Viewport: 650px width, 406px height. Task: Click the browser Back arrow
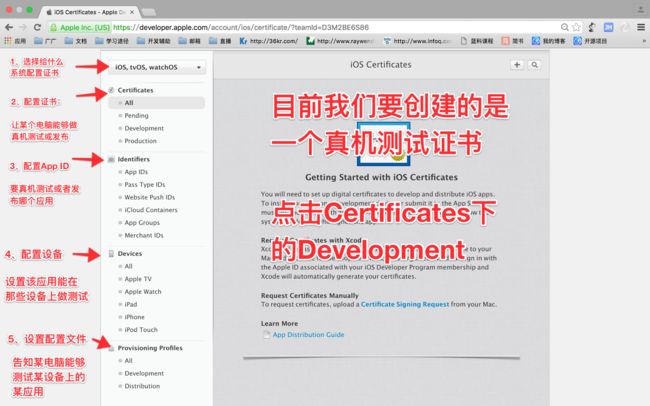tap(9, 27)
